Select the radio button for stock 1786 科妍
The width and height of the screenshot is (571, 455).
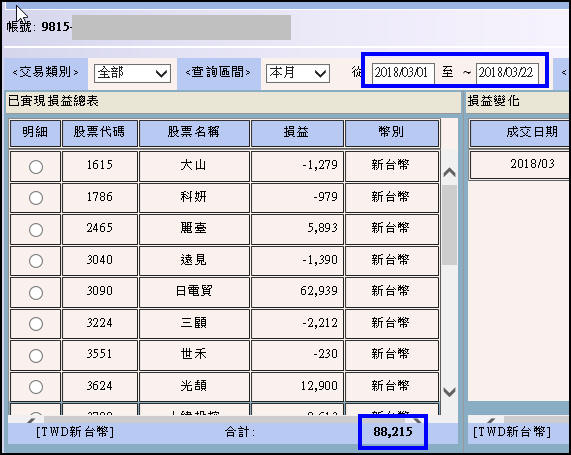click(x=36, y=198)
